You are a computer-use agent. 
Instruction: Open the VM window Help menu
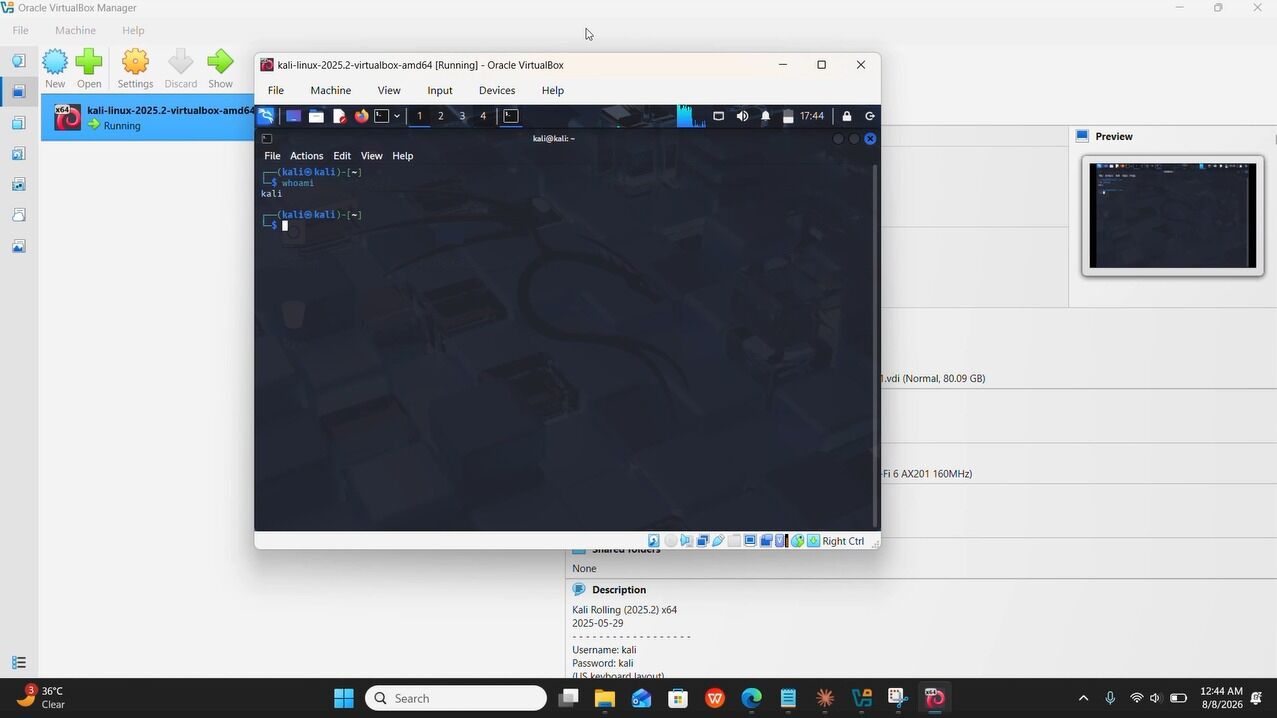pos(553,90)
